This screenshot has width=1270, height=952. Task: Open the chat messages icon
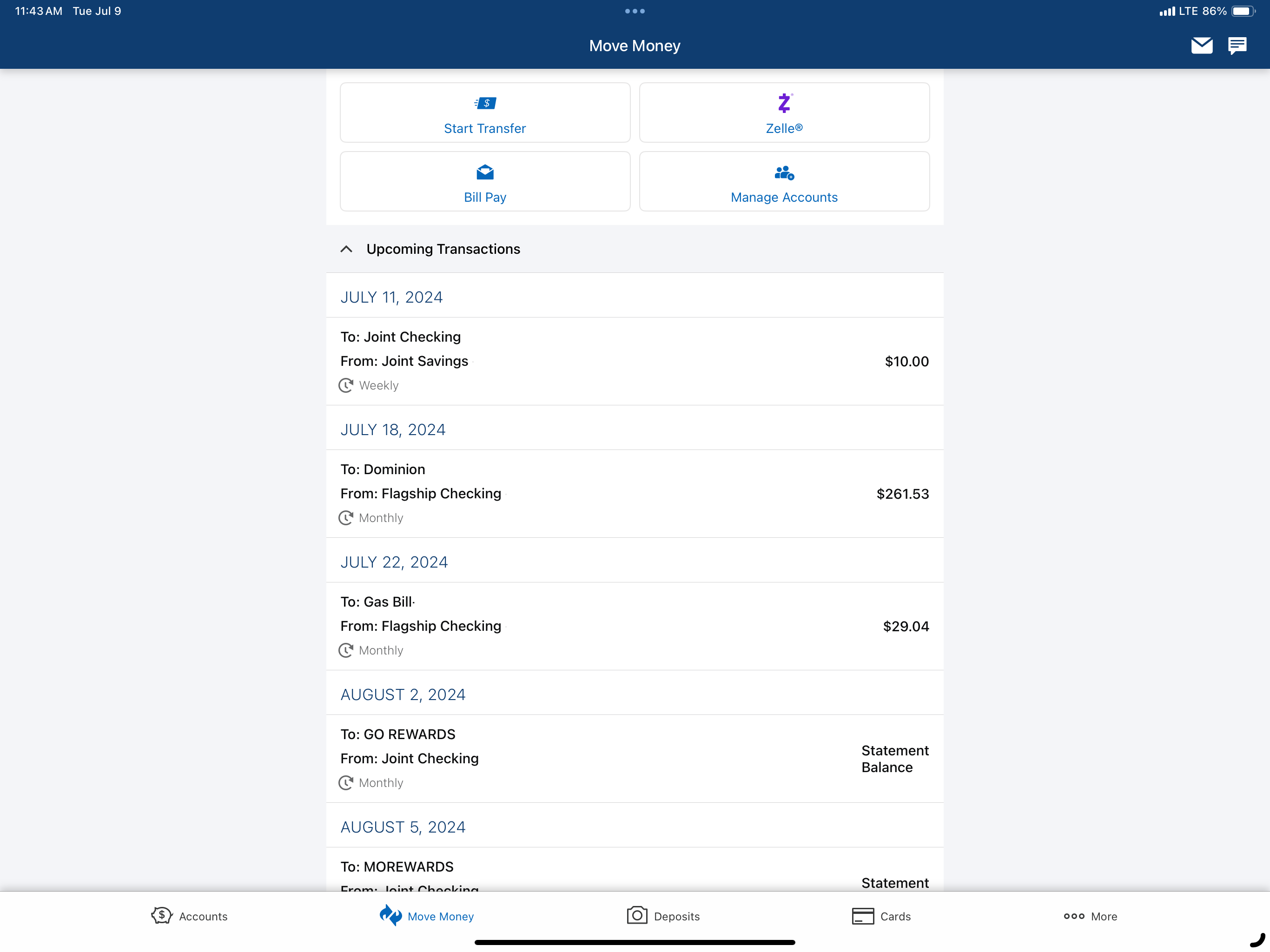tap(1237, 46)
